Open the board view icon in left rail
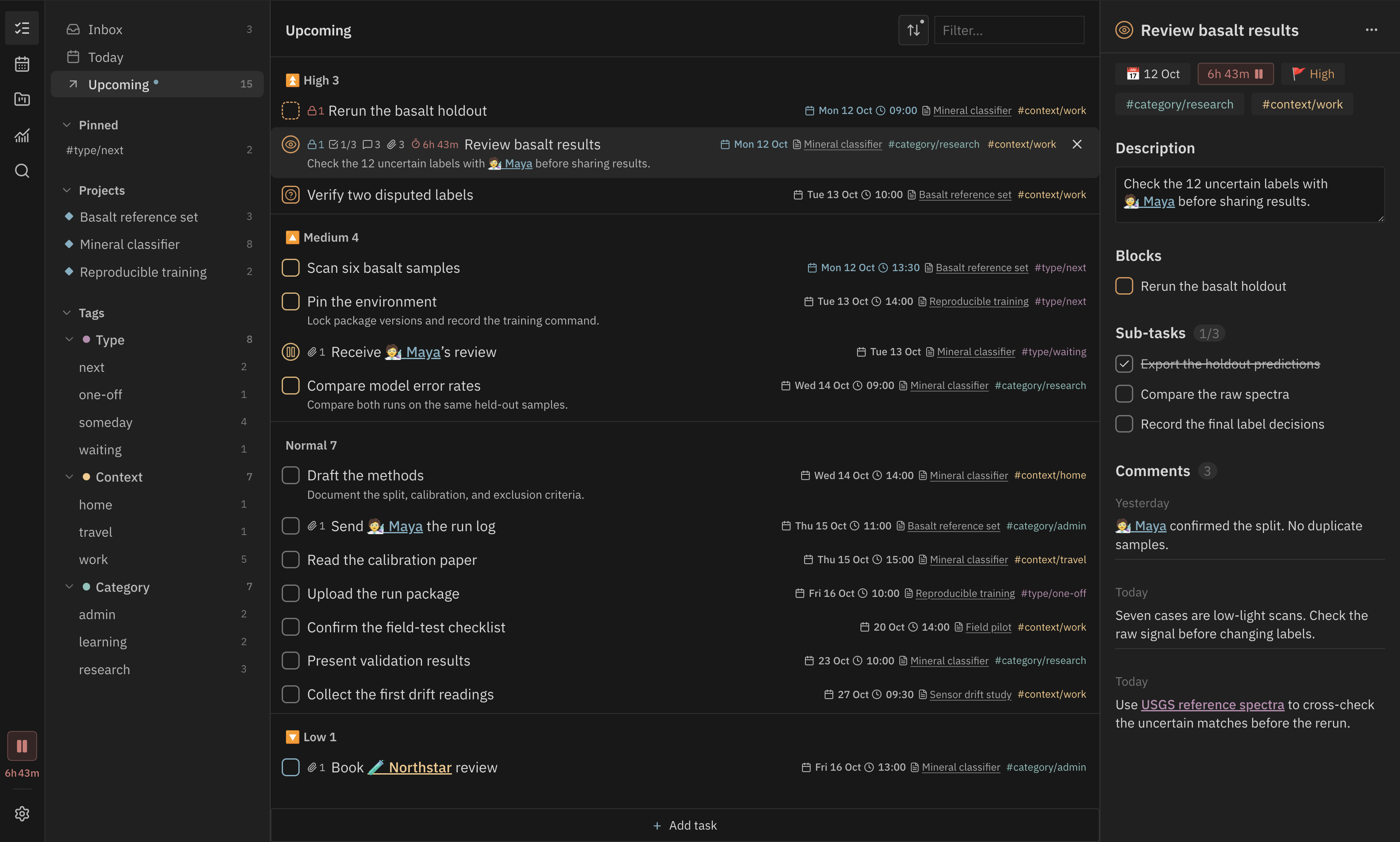Screen dimensions: 1400x842 pos(21,99)
